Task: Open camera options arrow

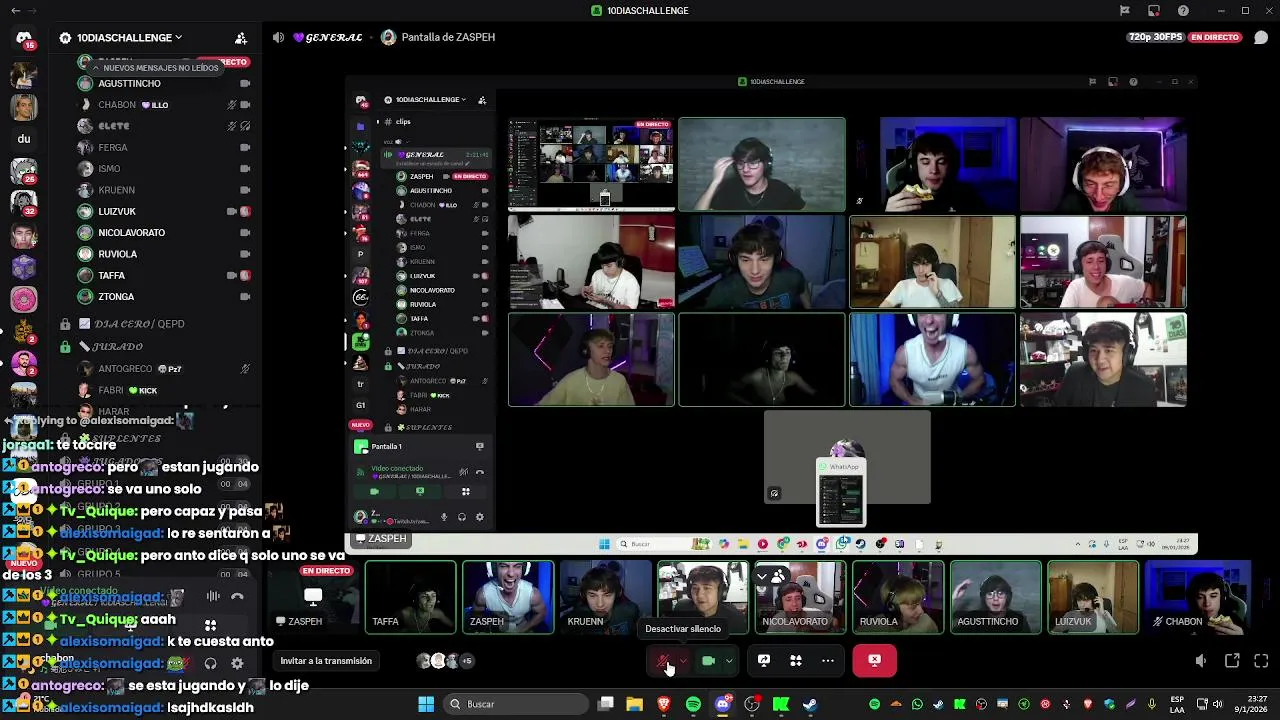Action: [x=729, y=660]
